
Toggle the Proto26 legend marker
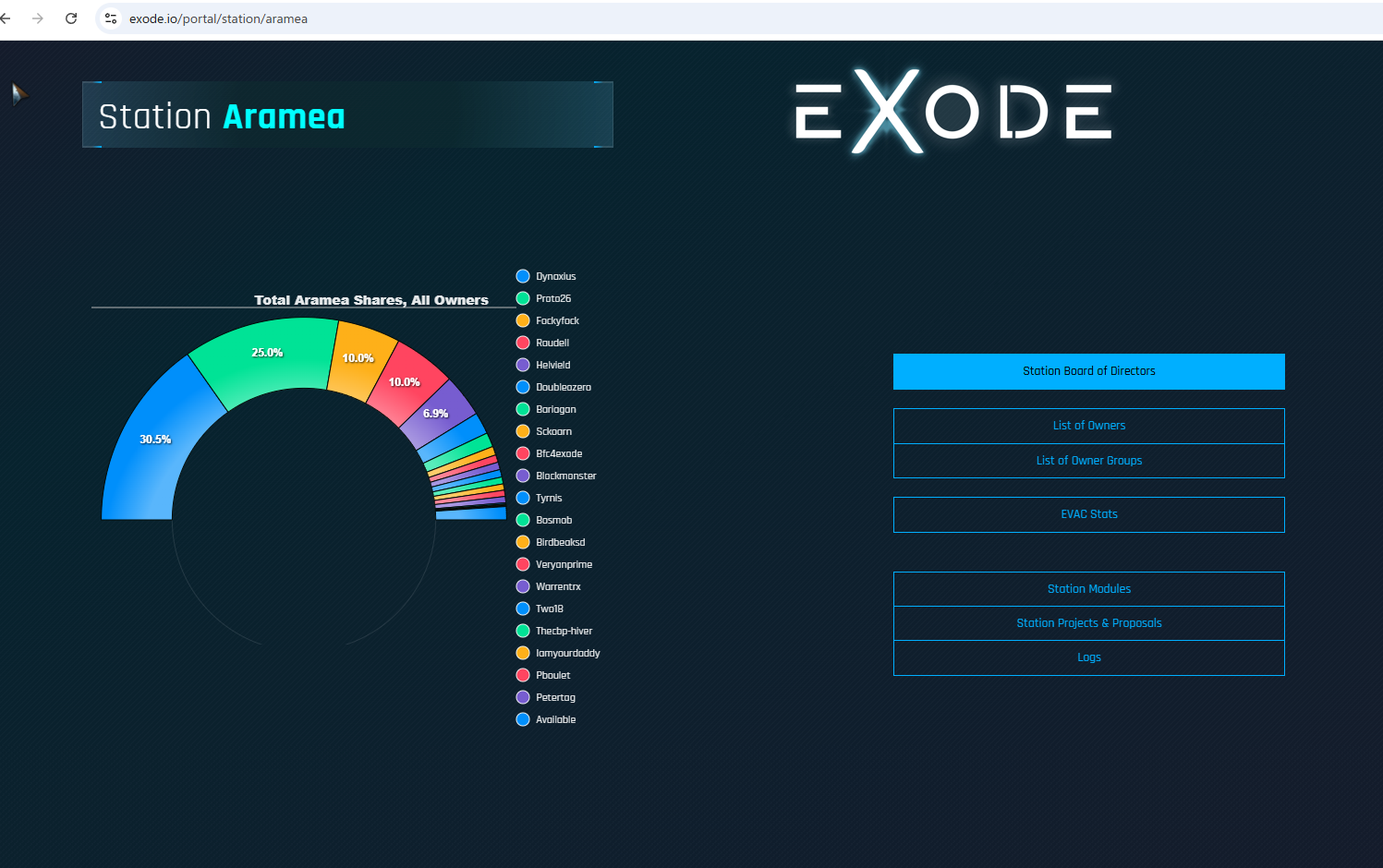tap(523, 298)
